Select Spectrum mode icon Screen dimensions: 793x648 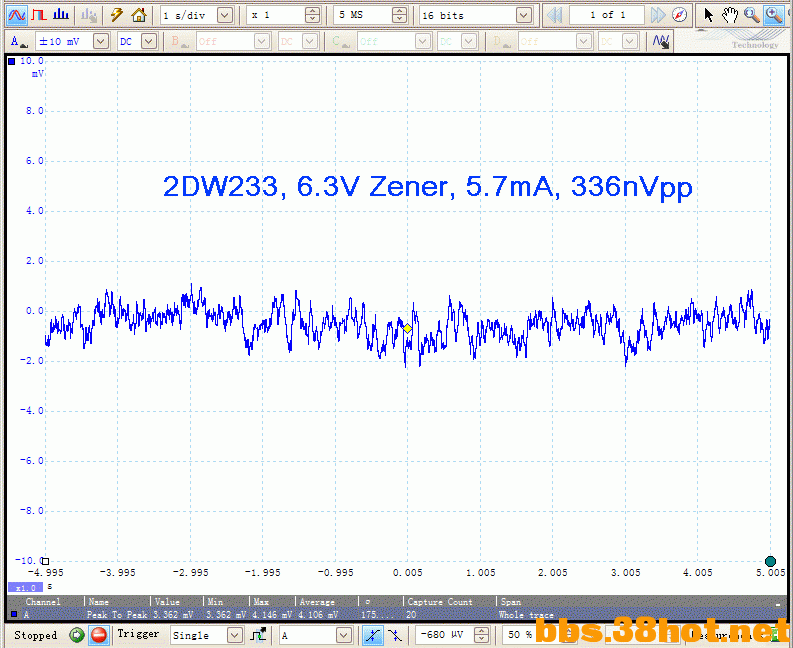click(x=61, y=15)
